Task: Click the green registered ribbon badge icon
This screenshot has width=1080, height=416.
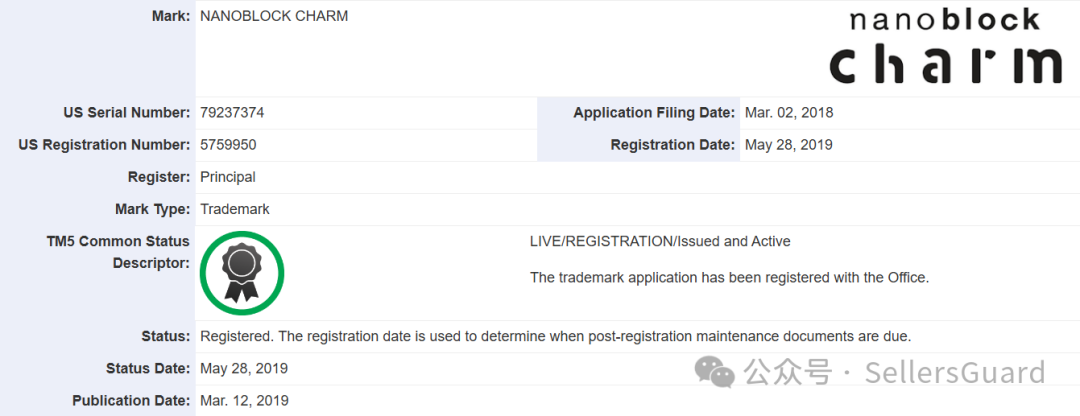Action: pyautogui.click(x=242, y=273)
